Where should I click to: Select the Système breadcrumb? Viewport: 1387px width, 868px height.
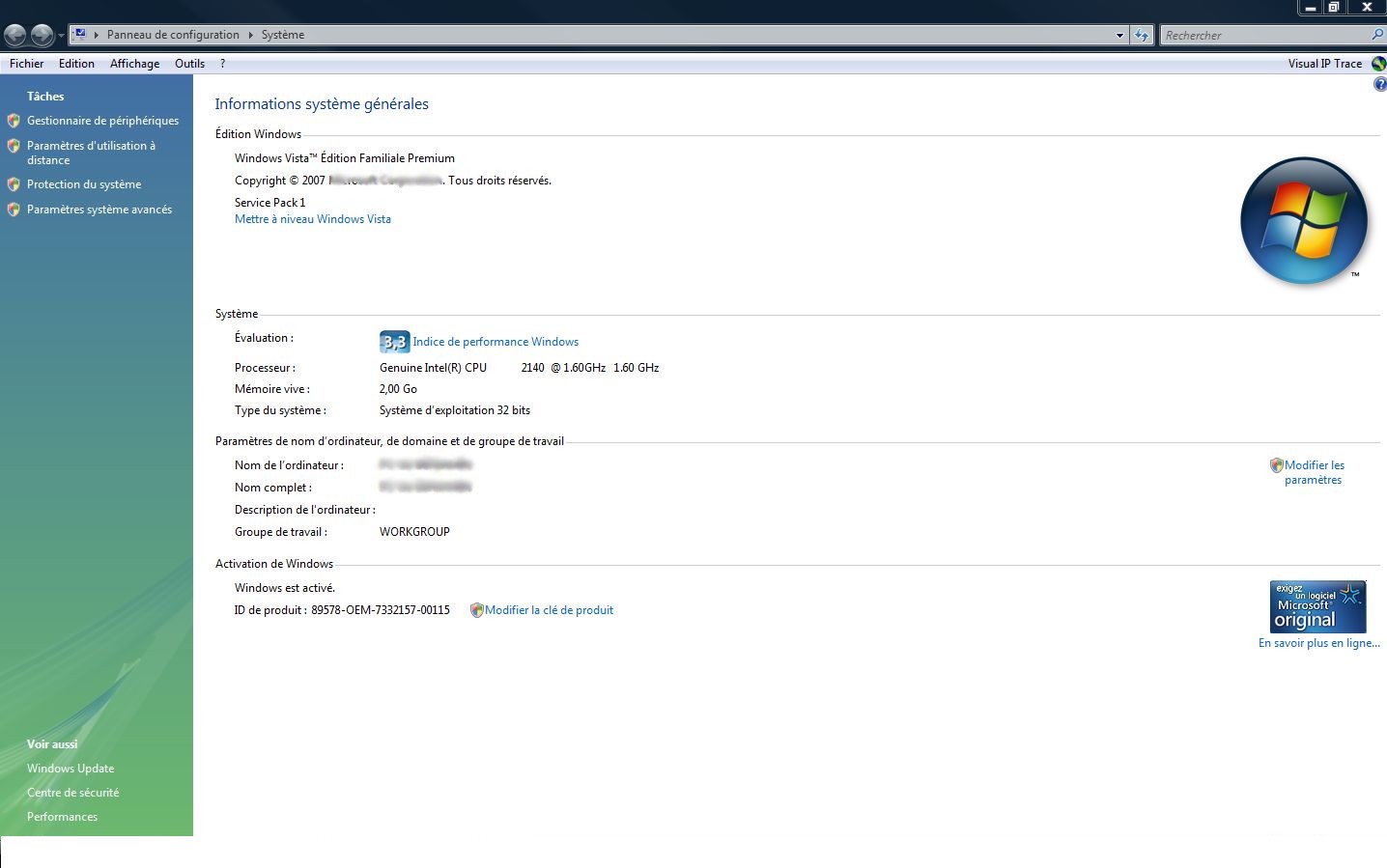click(x=283, y=35)
